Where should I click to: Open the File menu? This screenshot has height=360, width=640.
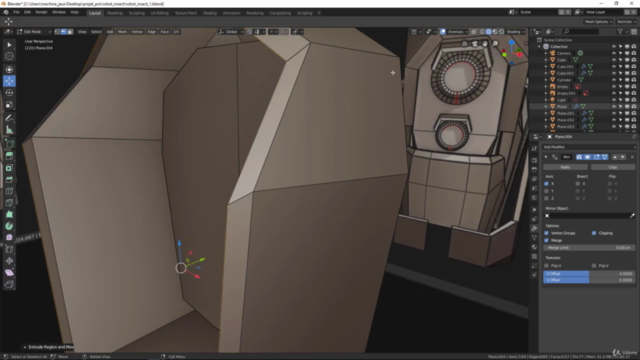click(16, 13)
